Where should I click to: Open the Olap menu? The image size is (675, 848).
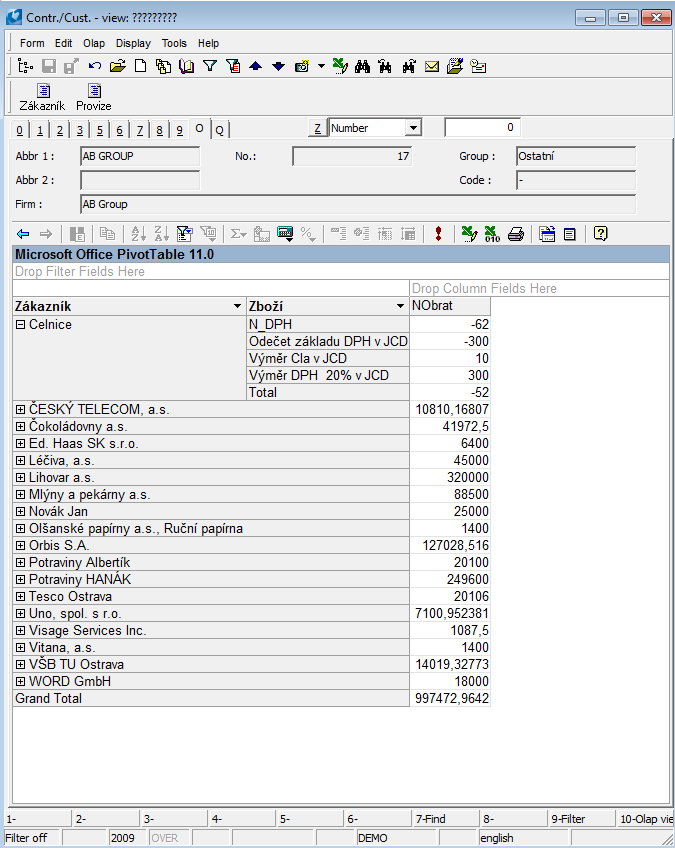coord(94,43)
